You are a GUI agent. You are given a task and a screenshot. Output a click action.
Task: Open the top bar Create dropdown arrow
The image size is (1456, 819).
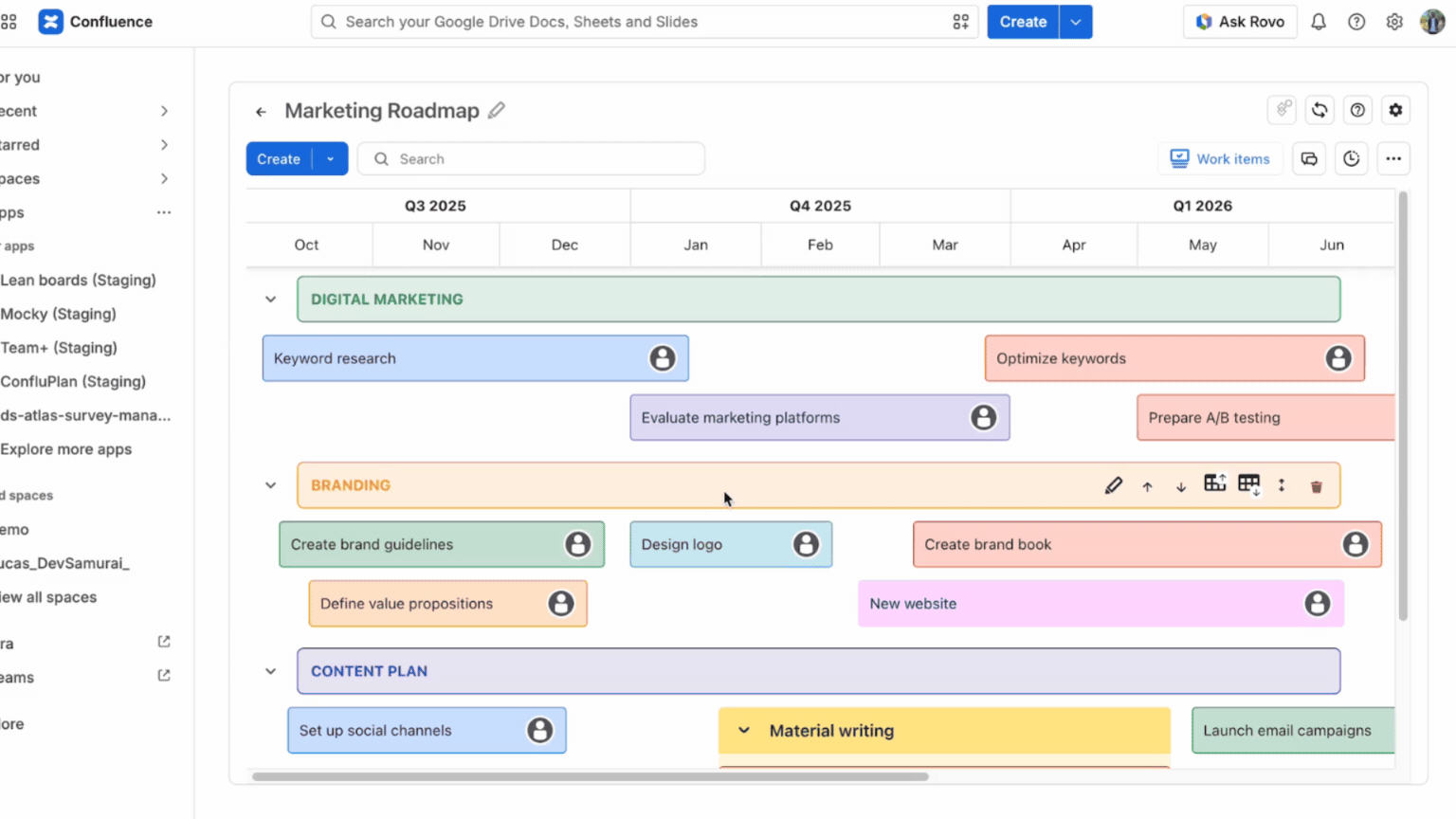[1076, 22]
